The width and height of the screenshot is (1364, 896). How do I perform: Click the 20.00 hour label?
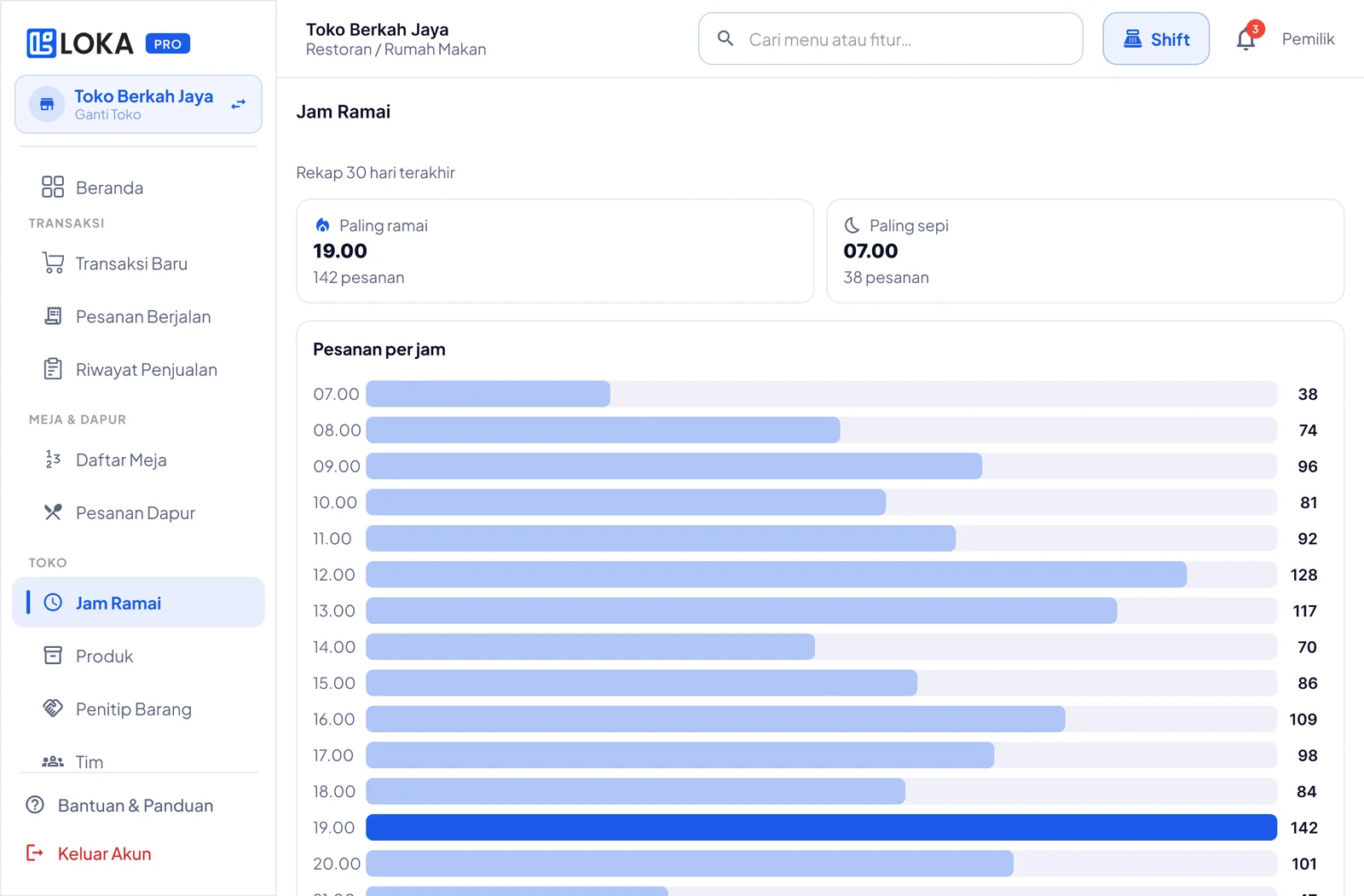pos(337,864)
